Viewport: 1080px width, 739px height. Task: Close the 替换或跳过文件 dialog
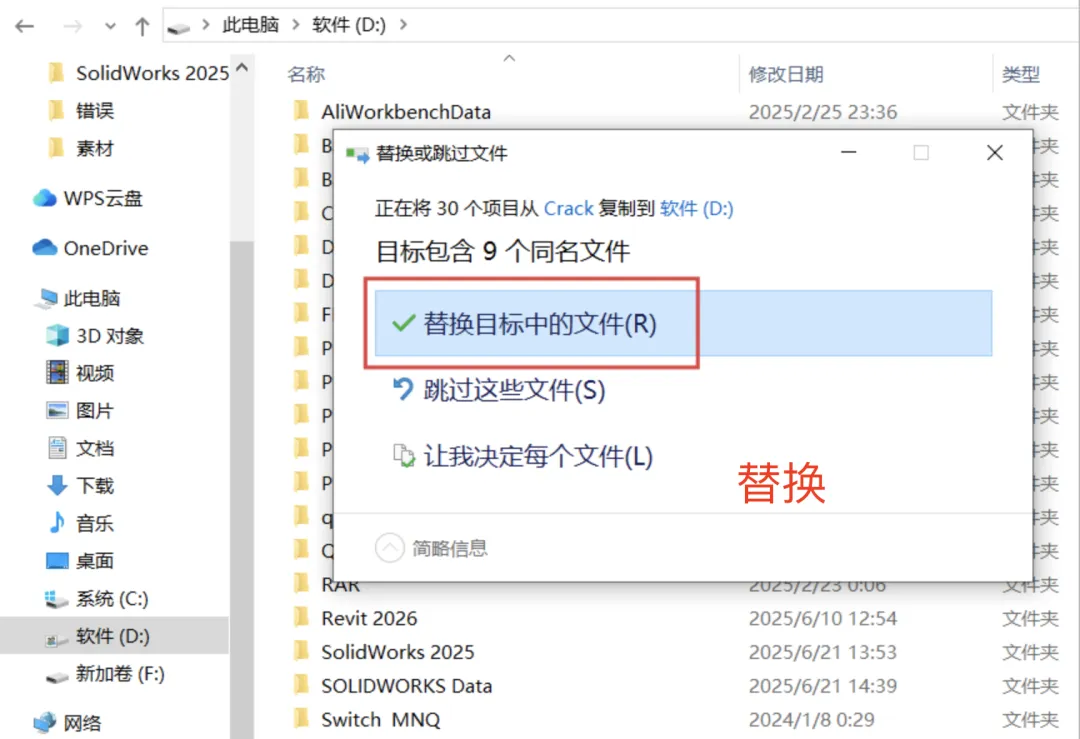995,152
